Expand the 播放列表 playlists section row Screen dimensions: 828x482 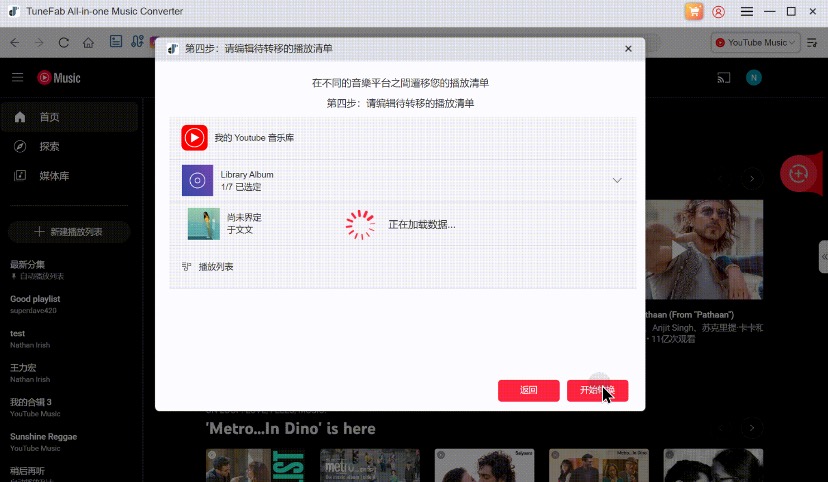coord(216,267)
